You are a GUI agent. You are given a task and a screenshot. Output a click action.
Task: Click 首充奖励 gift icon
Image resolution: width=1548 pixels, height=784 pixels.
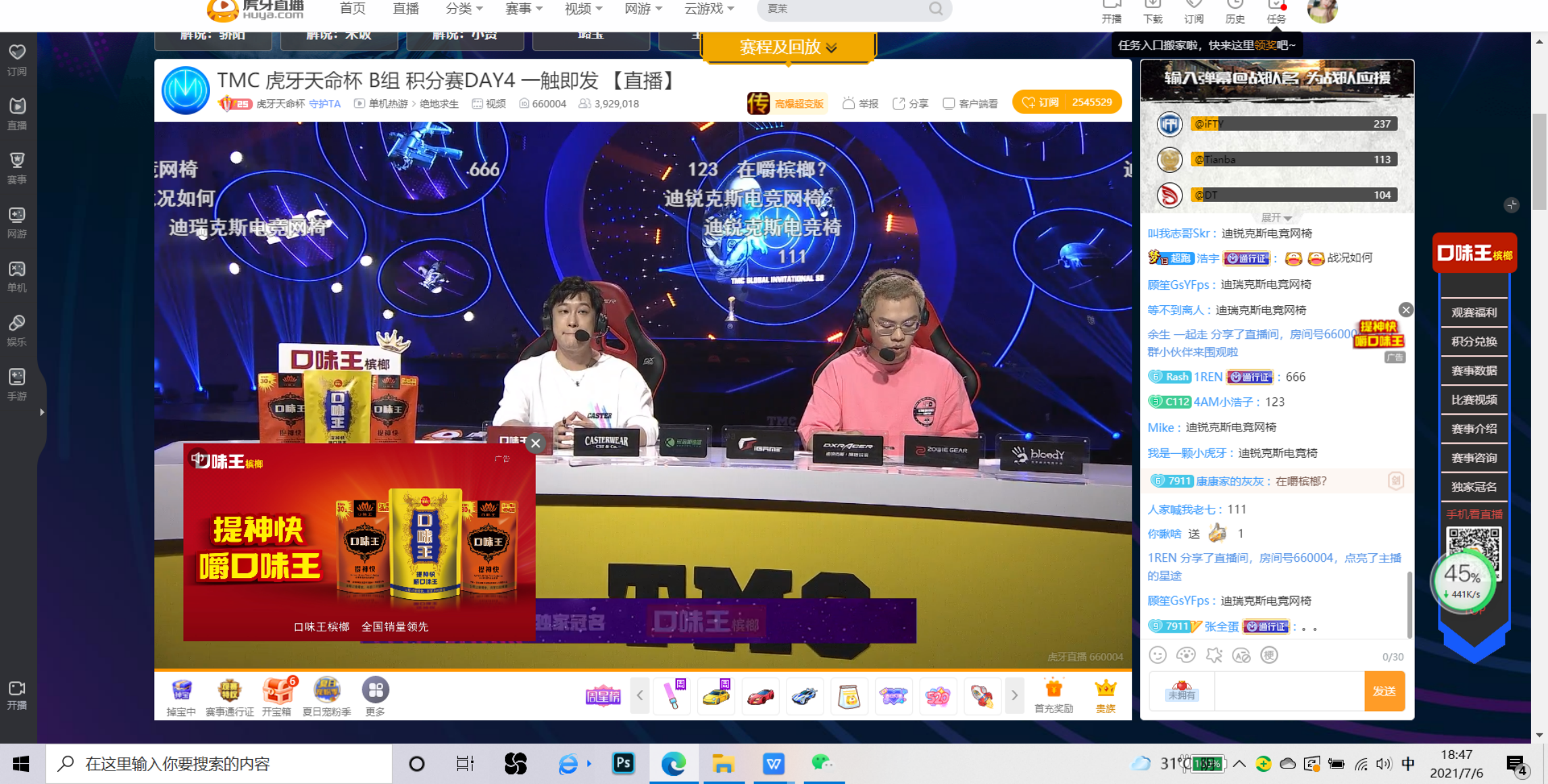(x=1053, y=696)
